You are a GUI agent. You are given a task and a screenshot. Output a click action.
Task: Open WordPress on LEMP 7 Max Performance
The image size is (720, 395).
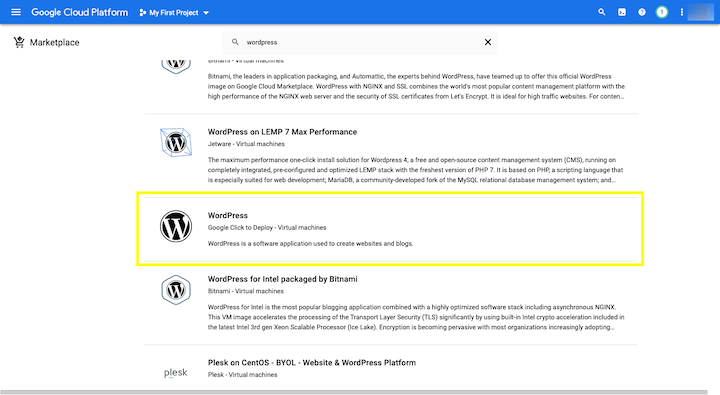click(282, 132)
